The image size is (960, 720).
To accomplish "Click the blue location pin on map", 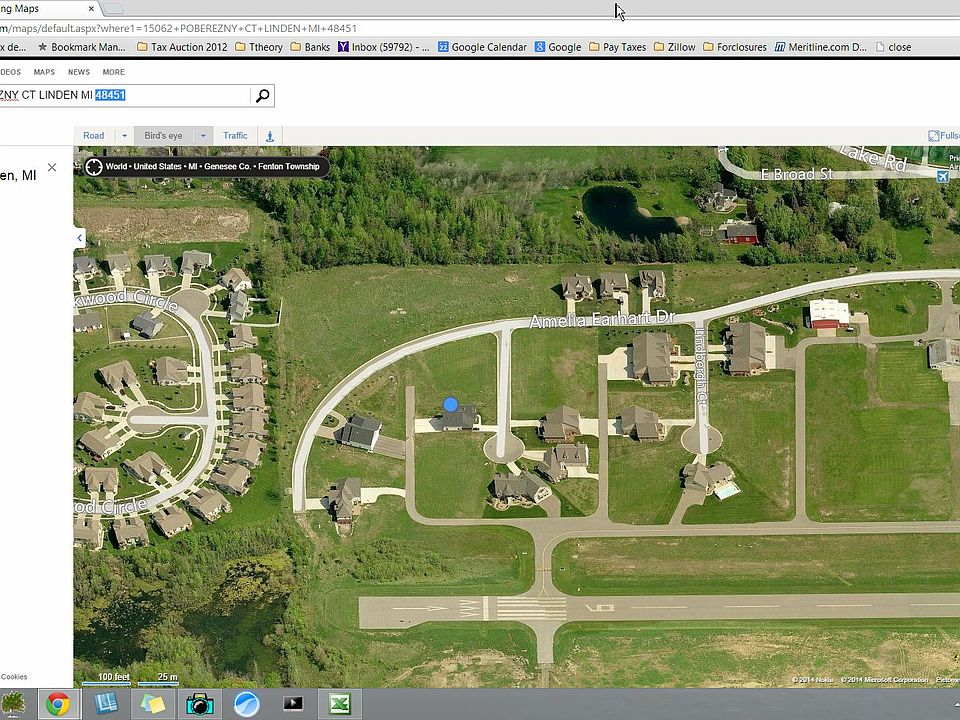I will pos(451,405).
